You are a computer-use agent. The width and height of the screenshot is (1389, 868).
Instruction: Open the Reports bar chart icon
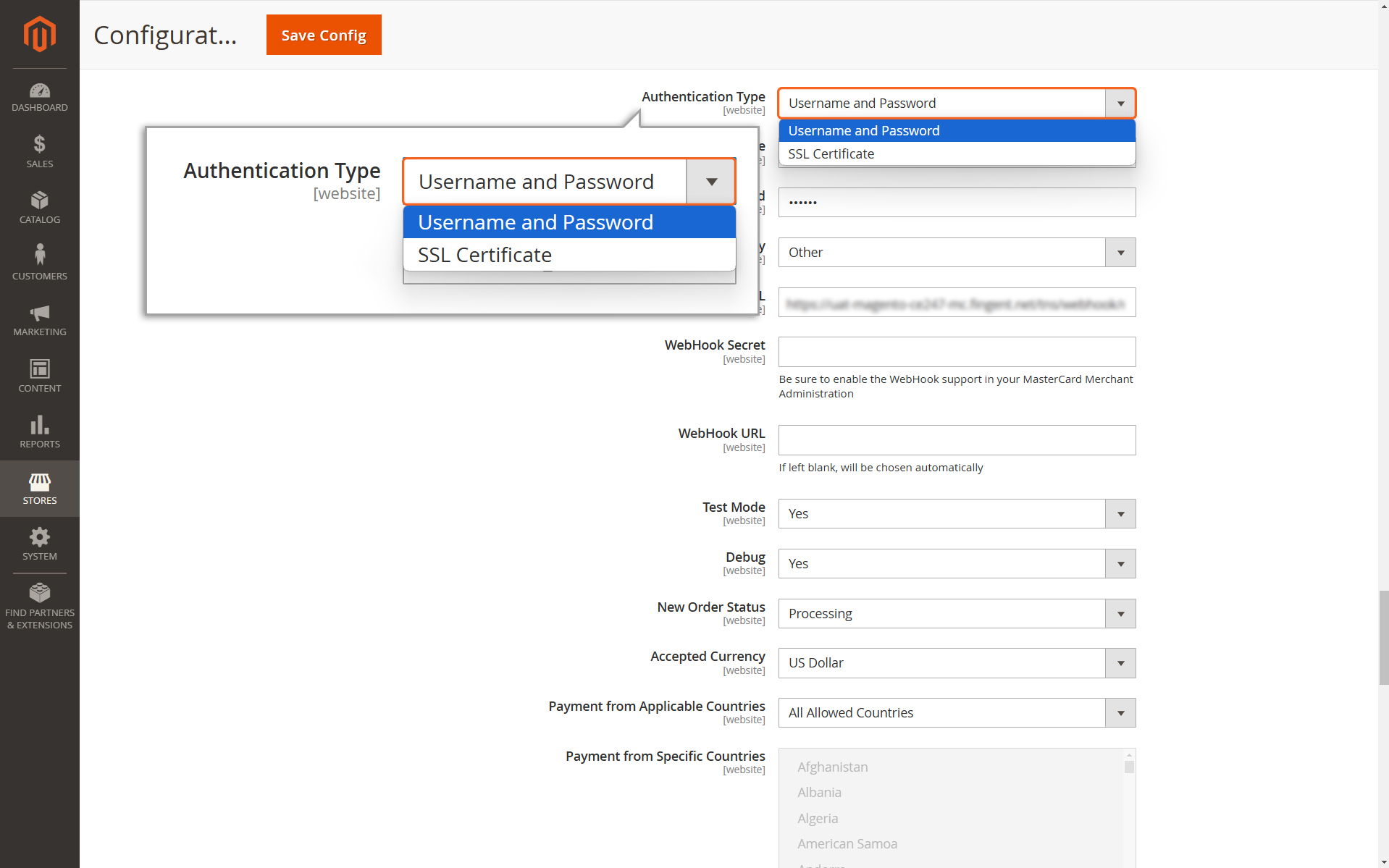(x=39, y=432)
